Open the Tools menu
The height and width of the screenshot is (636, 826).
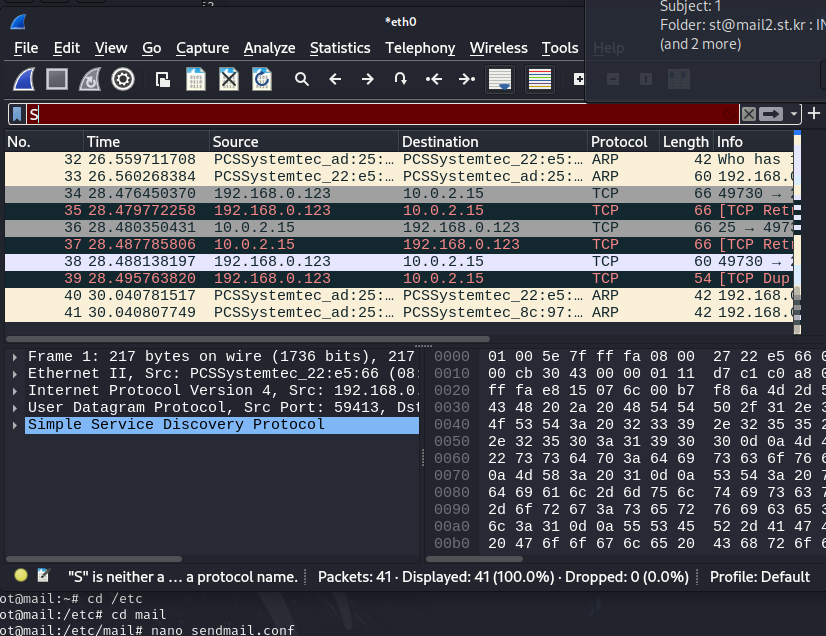coord(560,48)
